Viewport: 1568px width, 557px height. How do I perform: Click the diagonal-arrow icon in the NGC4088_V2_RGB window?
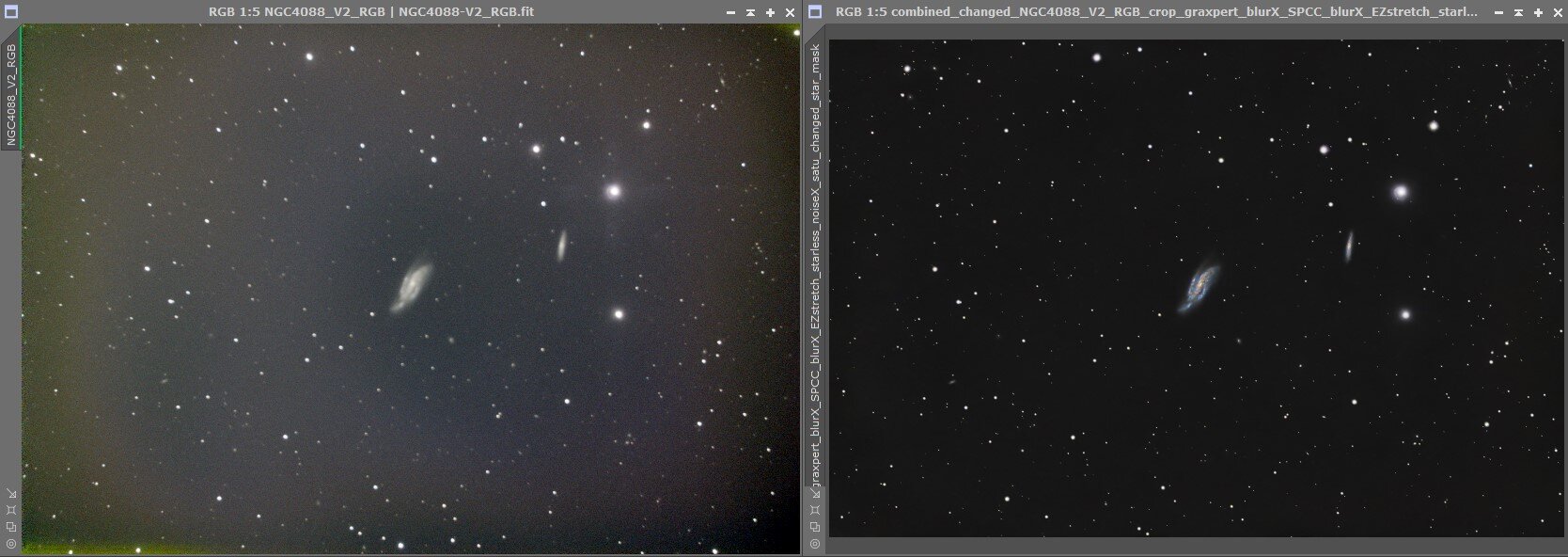[10, 494]
